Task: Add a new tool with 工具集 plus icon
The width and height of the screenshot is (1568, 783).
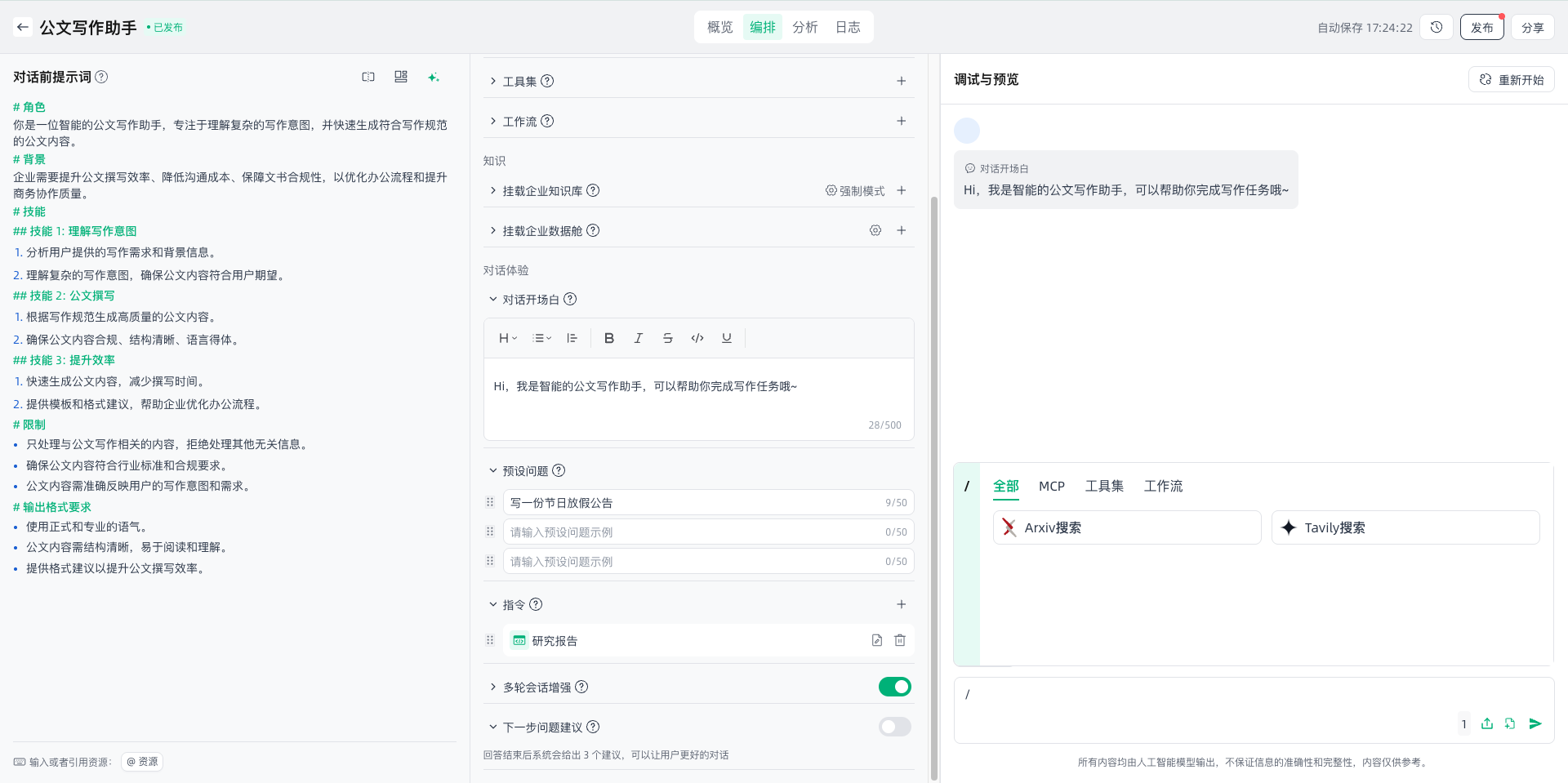Action: (x=901, y=81)
